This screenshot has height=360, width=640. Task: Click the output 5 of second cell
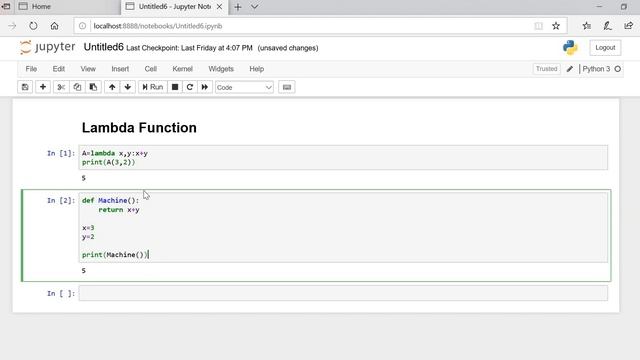pos(84,271)
